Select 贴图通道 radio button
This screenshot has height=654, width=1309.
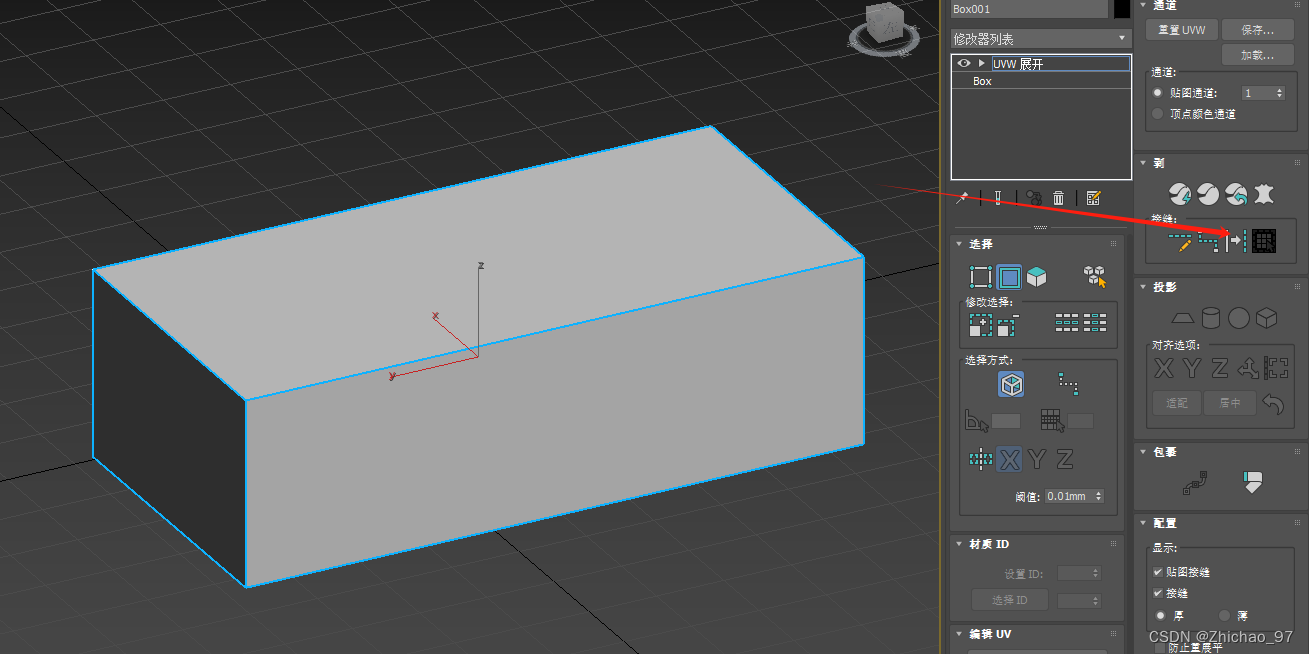[1158, 93]
